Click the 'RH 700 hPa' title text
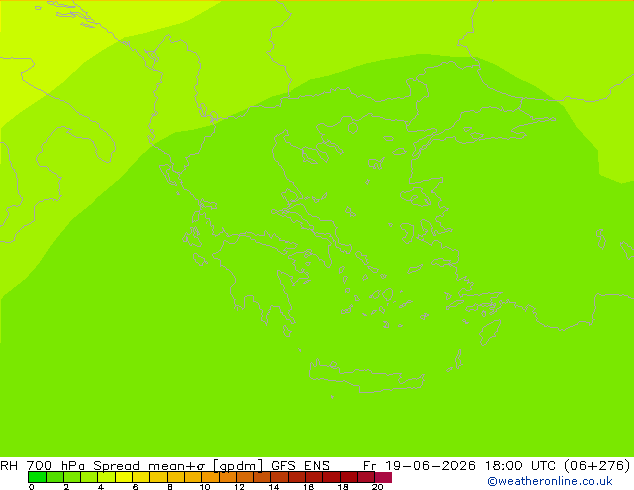The image size is (634, 490). point(42,465)
